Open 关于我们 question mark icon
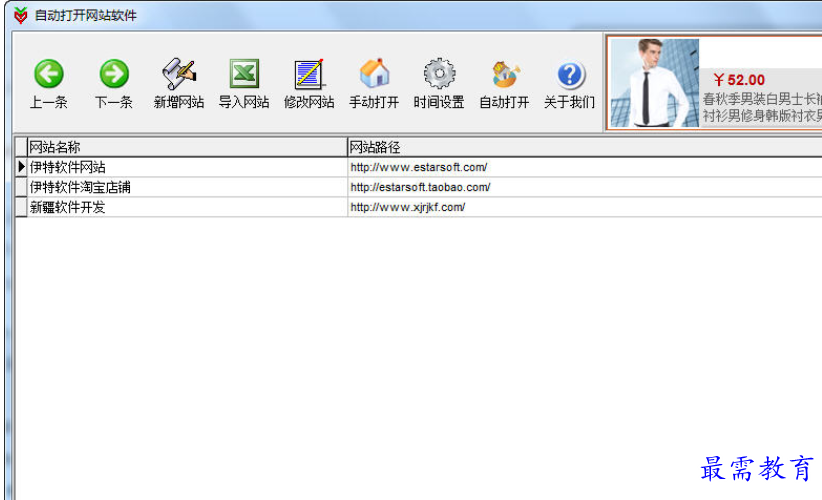The image size is (822, 500). [x=569, y=74]
